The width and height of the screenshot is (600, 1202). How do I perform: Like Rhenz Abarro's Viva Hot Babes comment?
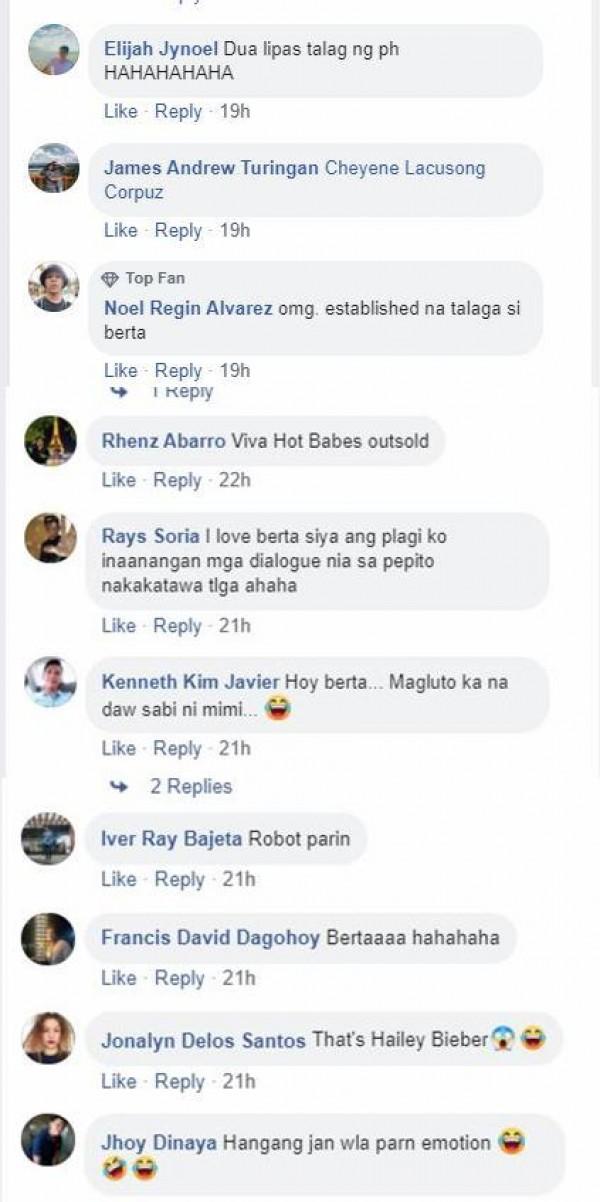[118, 480]
